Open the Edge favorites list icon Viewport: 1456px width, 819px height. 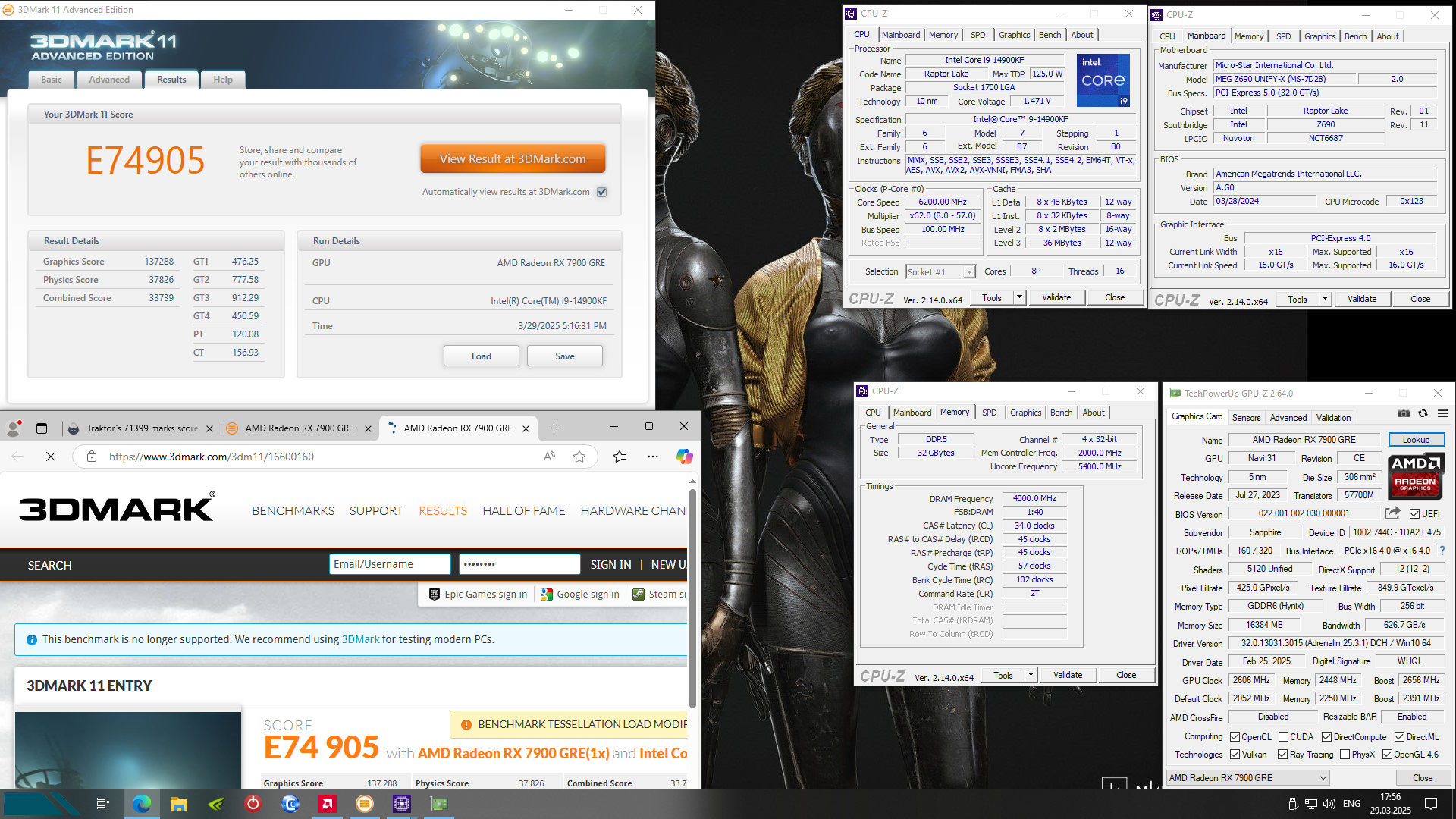[x=620, y=457]
